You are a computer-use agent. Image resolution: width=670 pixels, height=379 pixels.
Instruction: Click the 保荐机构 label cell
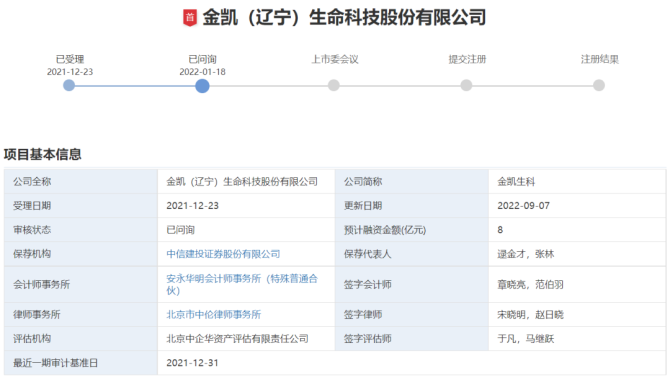[x=81, y=254]
